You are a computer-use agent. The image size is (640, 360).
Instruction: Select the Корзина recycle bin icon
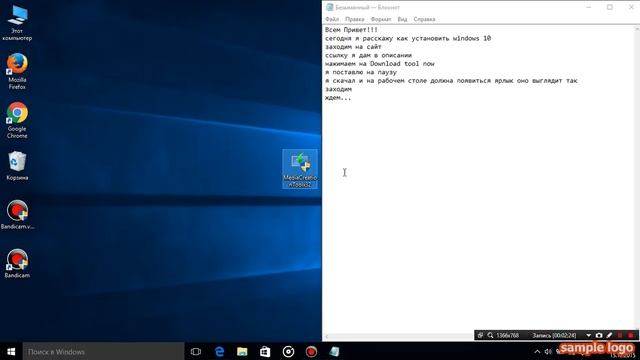[x=17, y=166]
